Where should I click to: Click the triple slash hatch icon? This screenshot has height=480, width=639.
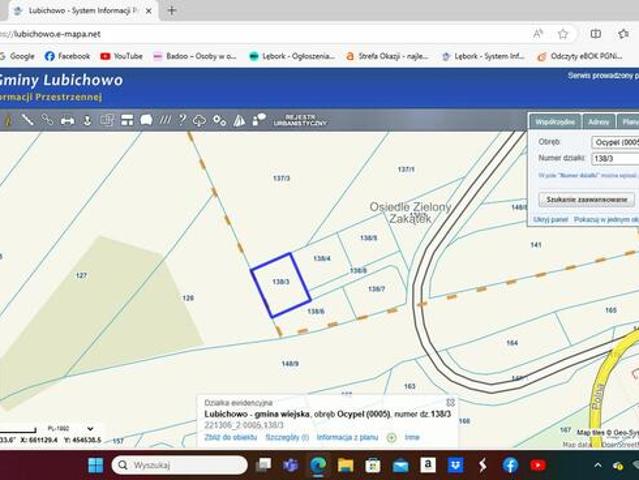tap(165, 120)
